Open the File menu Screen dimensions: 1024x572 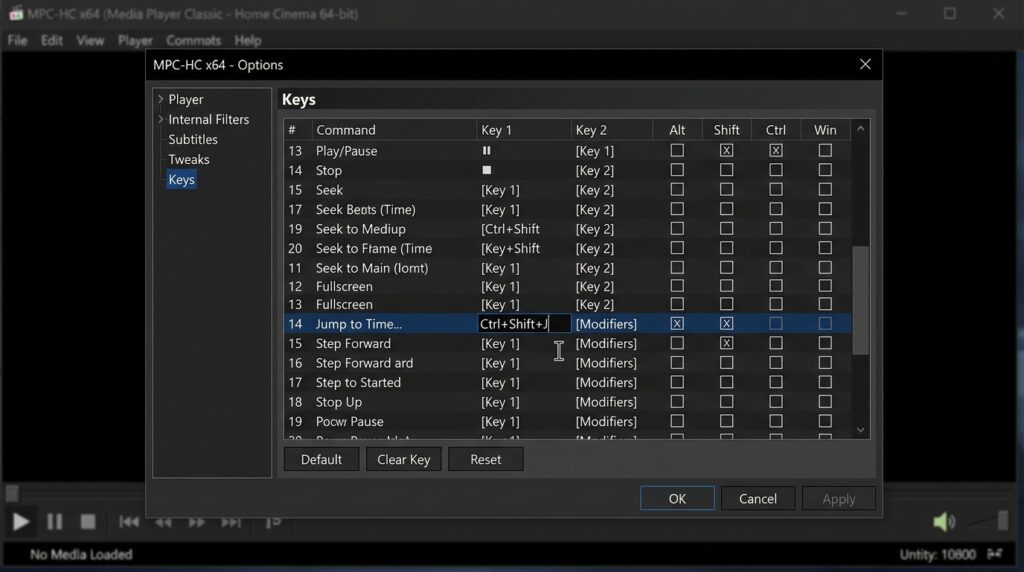[18, 40]
